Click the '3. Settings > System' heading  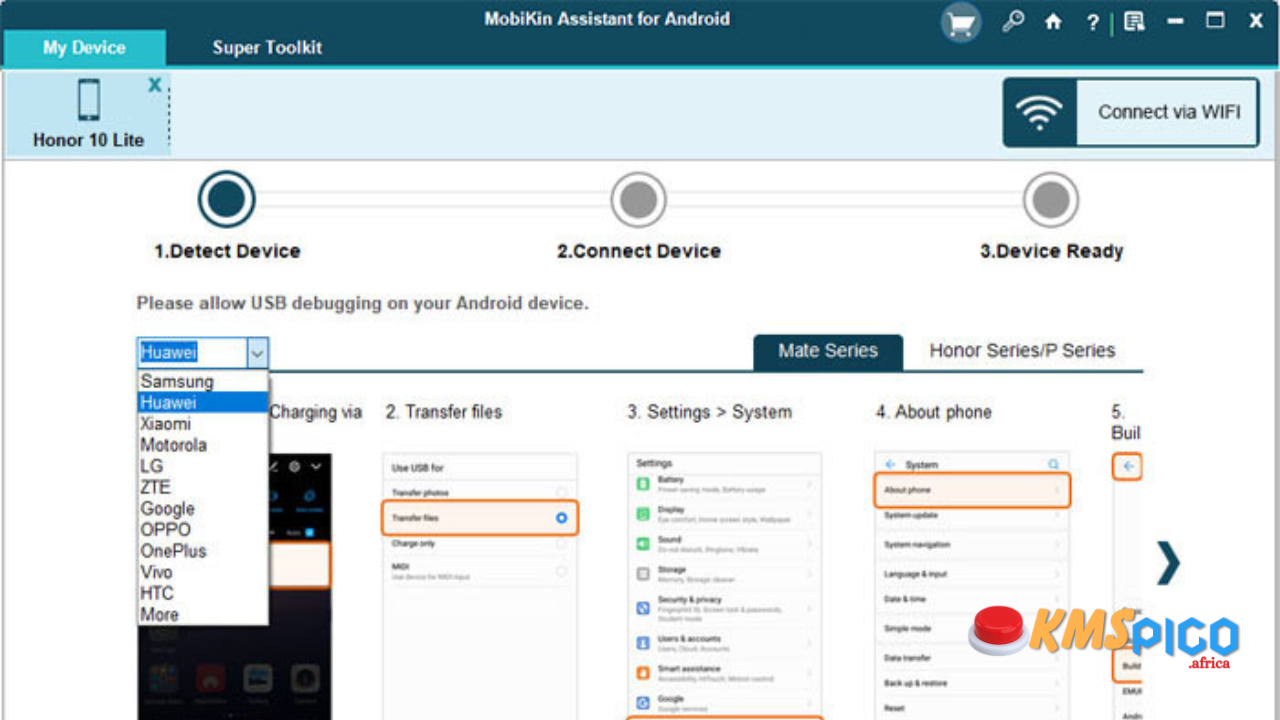[x=710, y=412]
